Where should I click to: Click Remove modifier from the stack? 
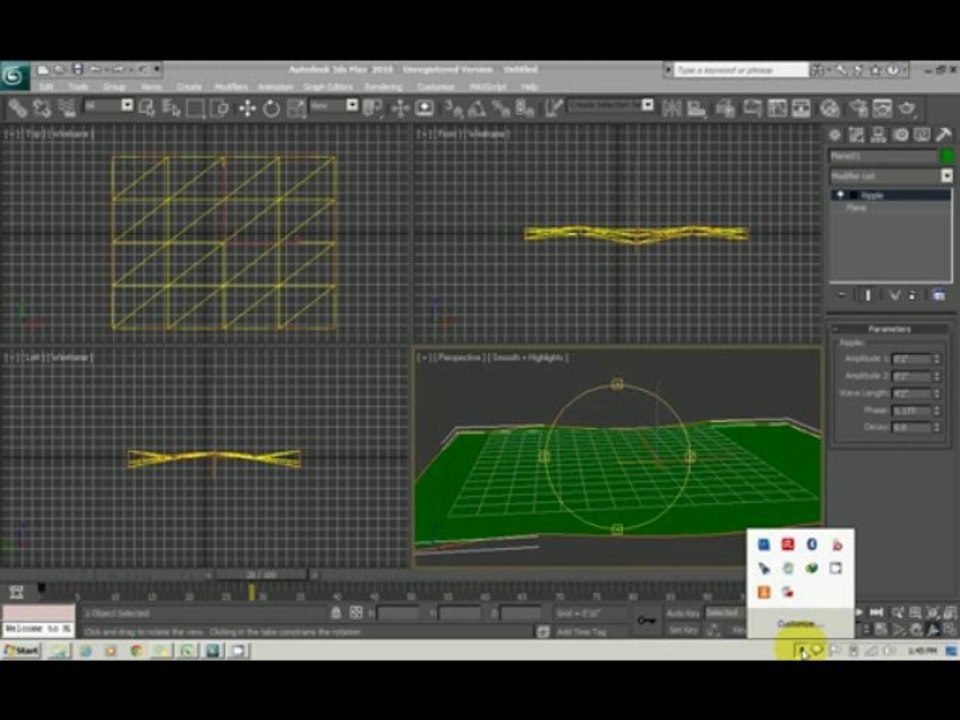(912, 295)
